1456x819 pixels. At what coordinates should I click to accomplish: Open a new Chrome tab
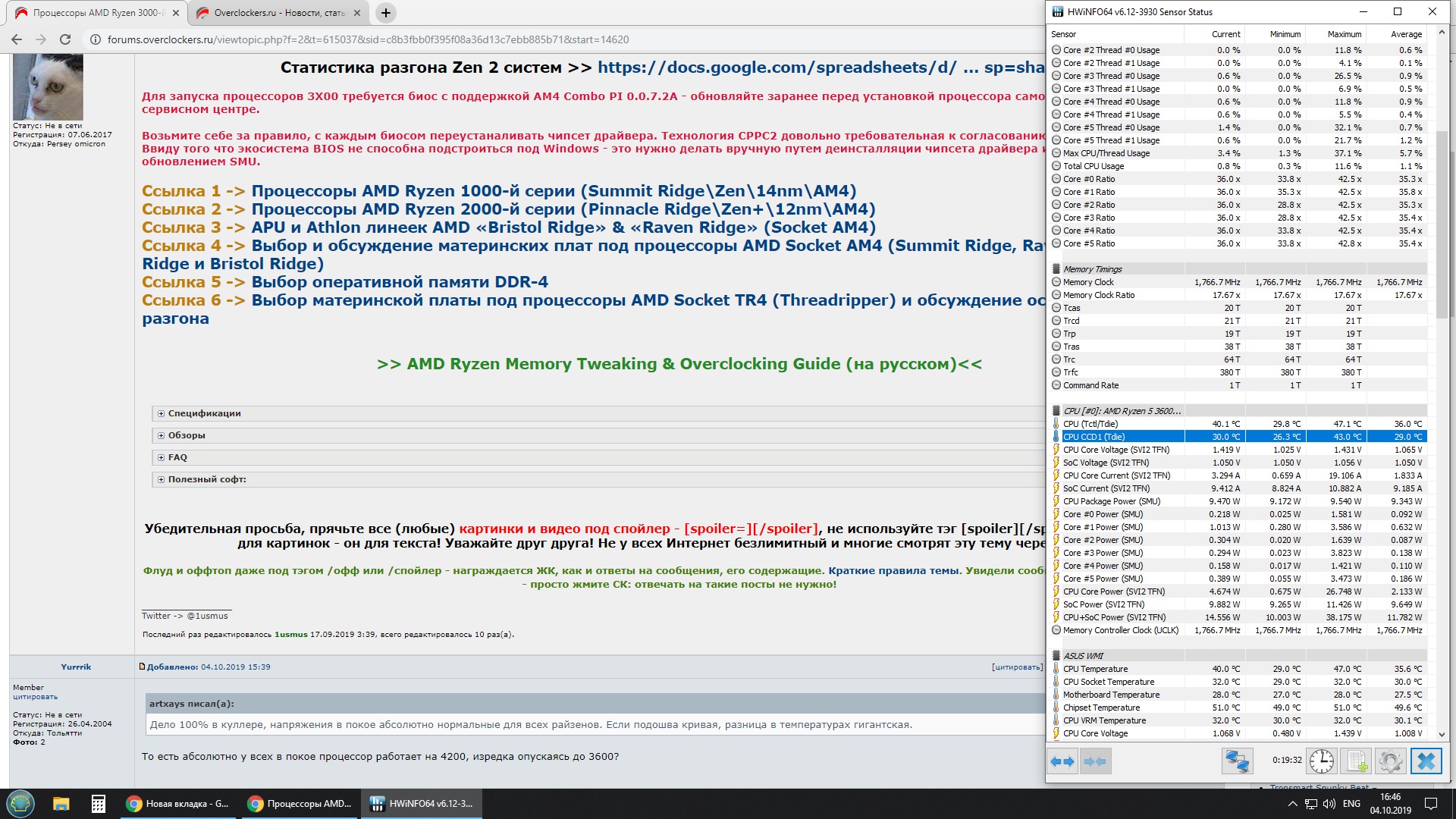[385, 13]
